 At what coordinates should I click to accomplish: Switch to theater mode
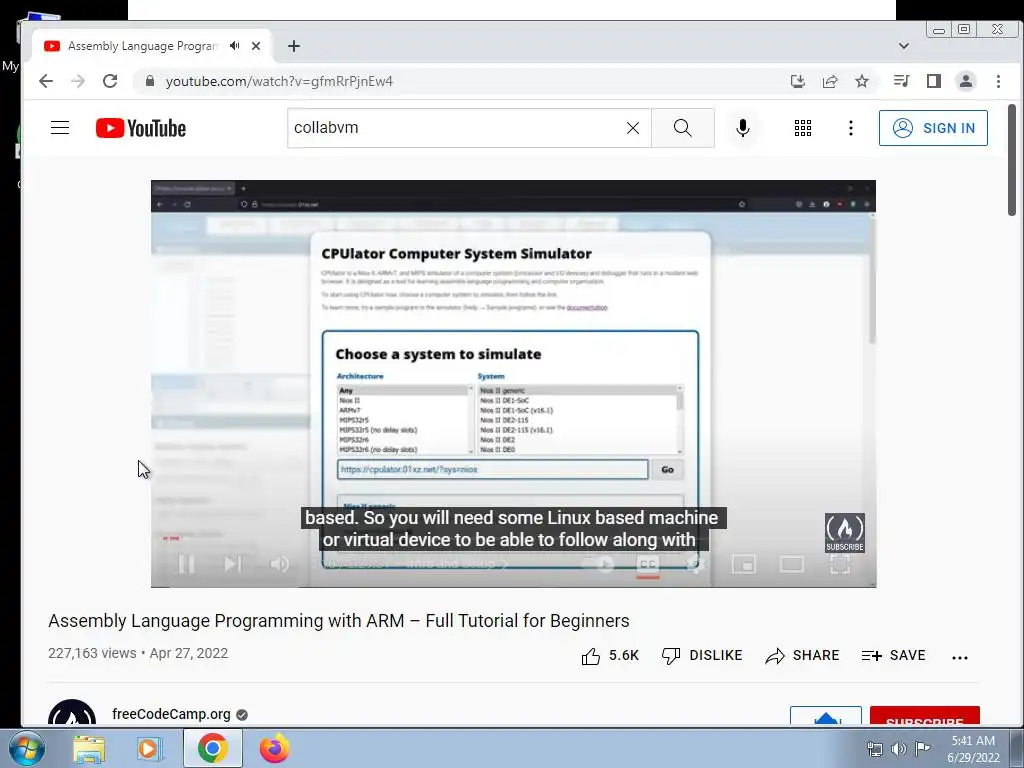(x=792, y=564)
